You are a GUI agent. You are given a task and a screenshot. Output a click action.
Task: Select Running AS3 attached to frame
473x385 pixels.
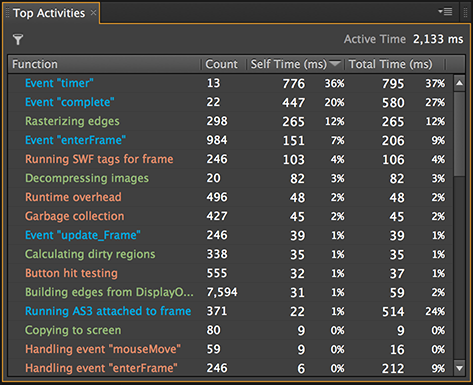click(108, 311)
